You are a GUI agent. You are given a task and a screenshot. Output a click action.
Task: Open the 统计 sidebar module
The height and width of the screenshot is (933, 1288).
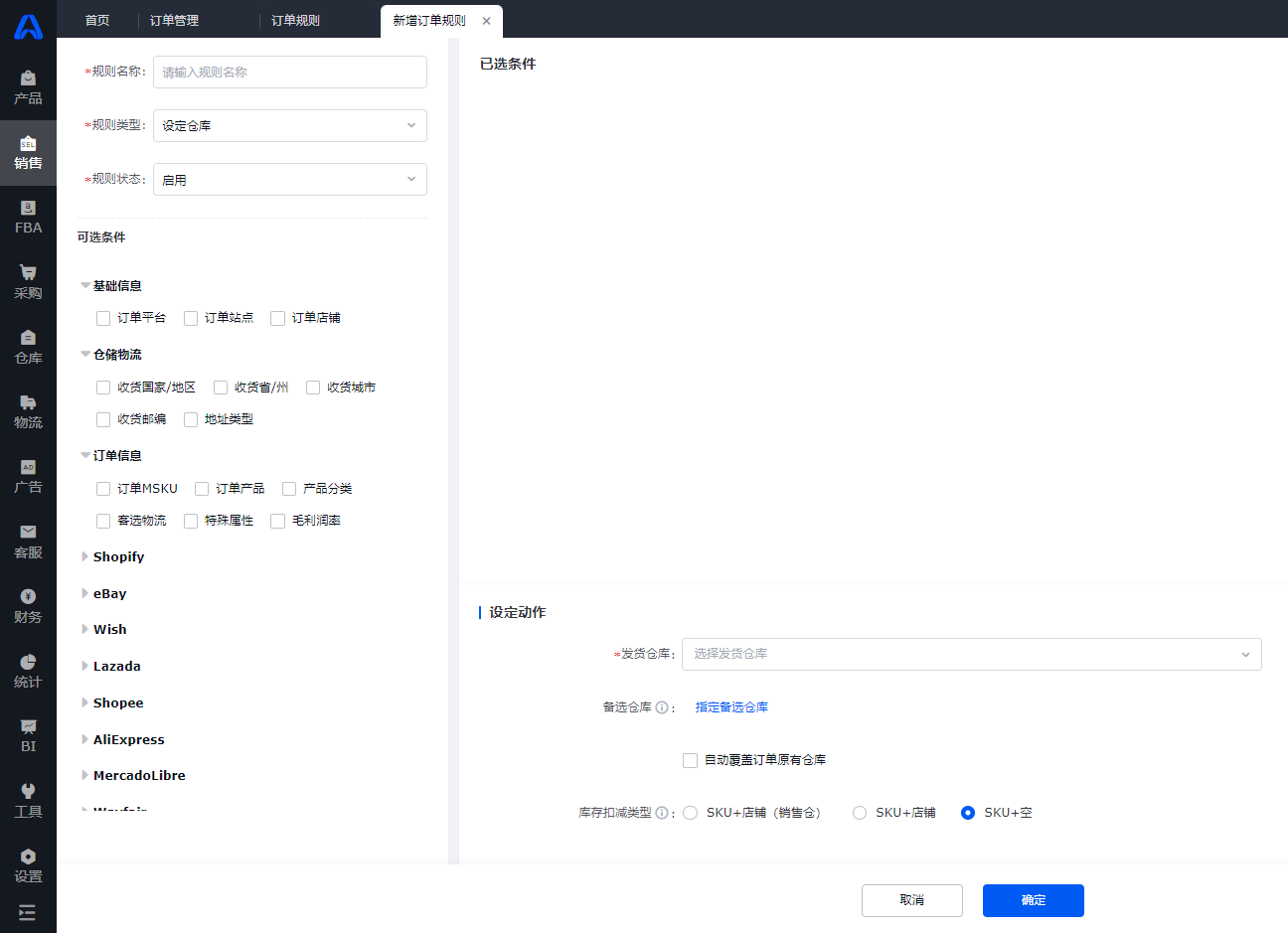28,672
